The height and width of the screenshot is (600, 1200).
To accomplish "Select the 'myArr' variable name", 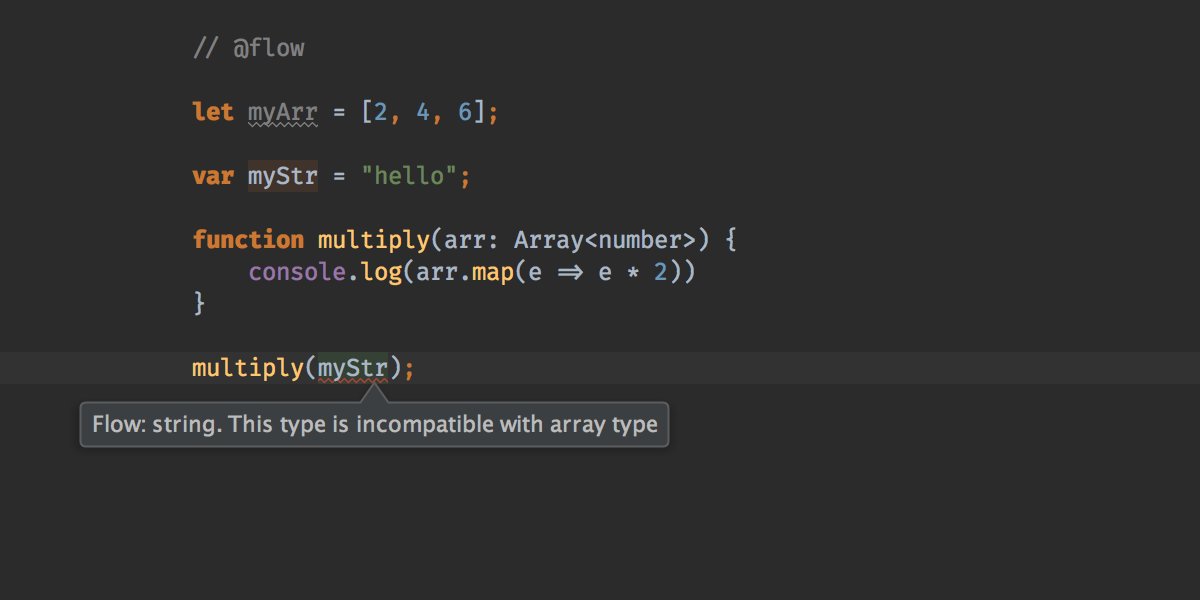I will tap(283, 113).
